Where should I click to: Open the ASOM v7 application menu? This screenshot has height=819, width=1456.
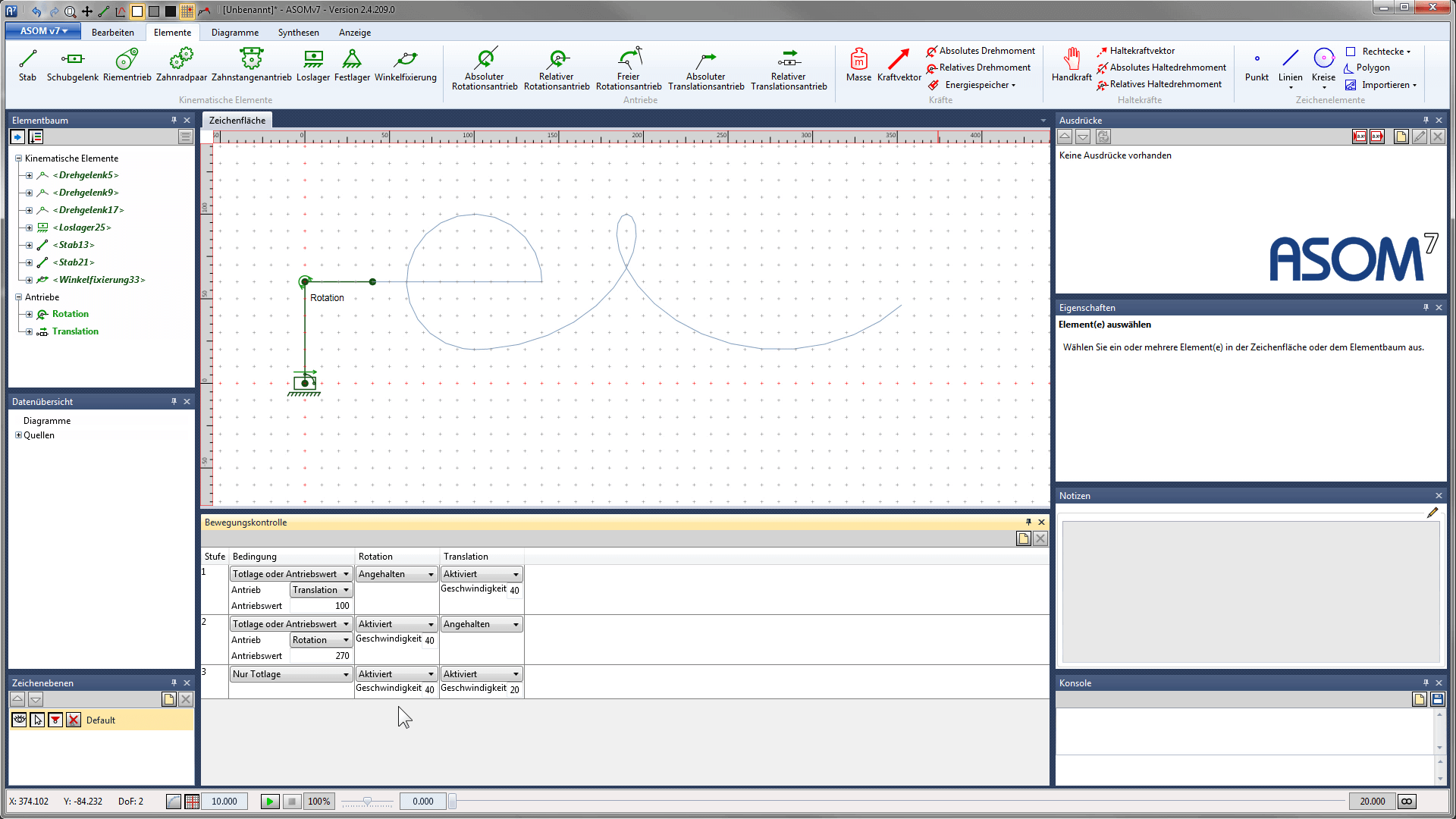point(43,31)
